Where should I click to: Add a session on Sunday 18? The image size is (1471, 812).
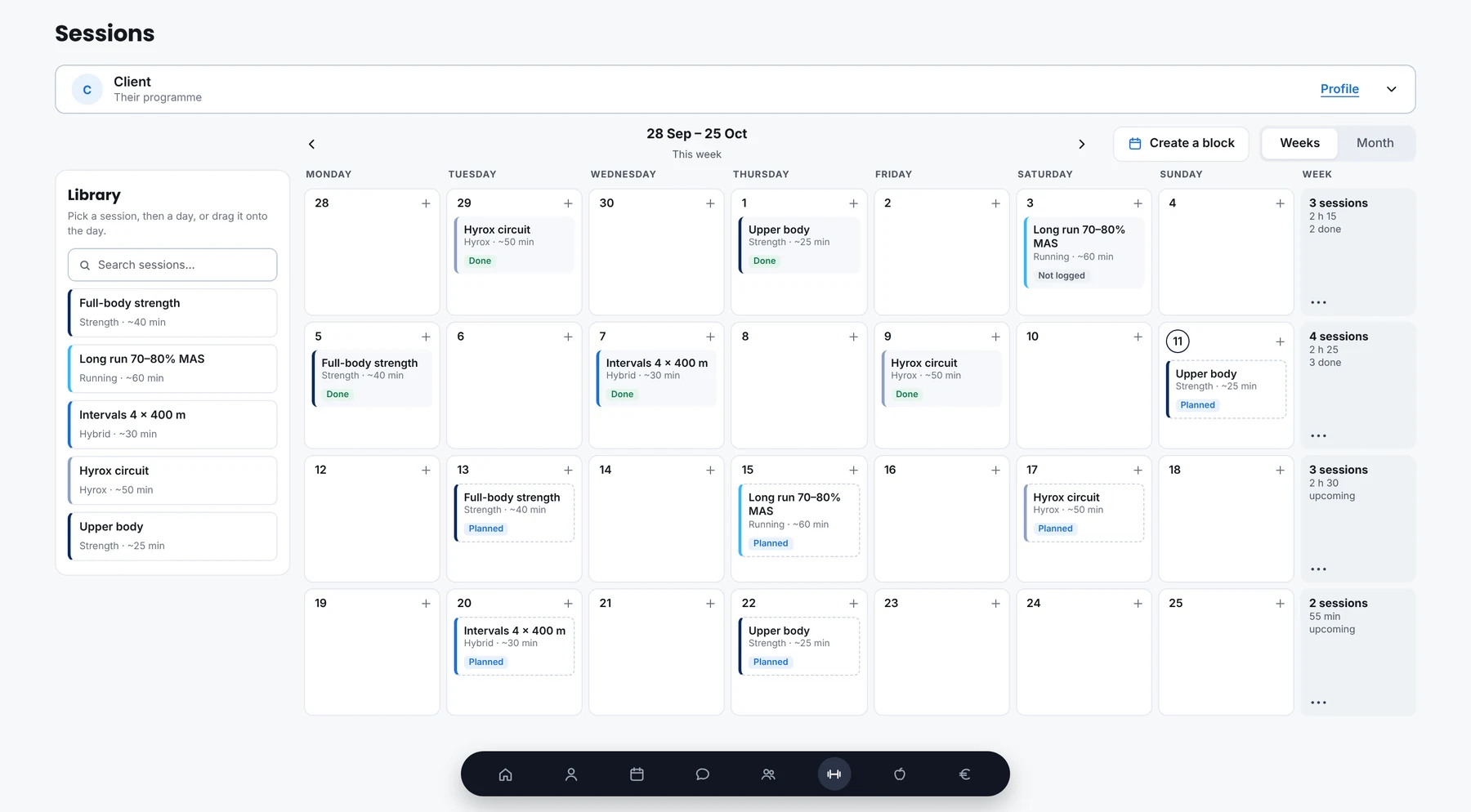[x=1280, y=471]
